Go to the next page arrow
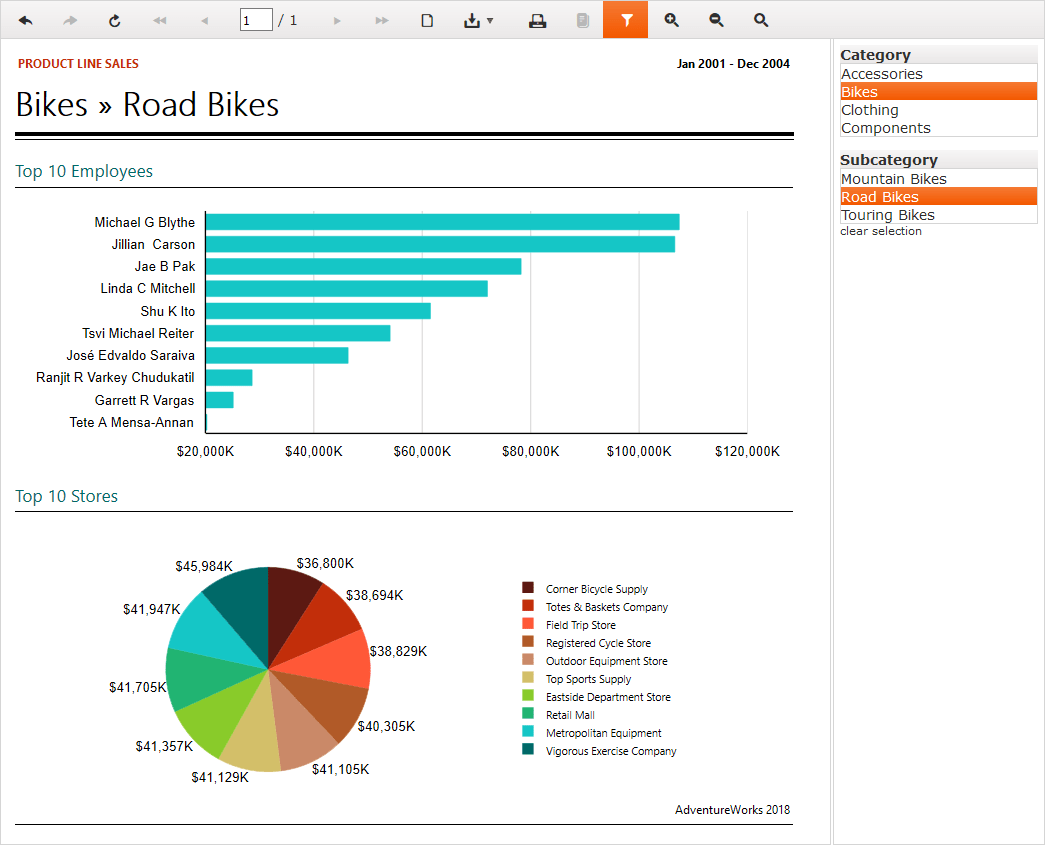Screen dimensions: 1045x845 point(337,20)
